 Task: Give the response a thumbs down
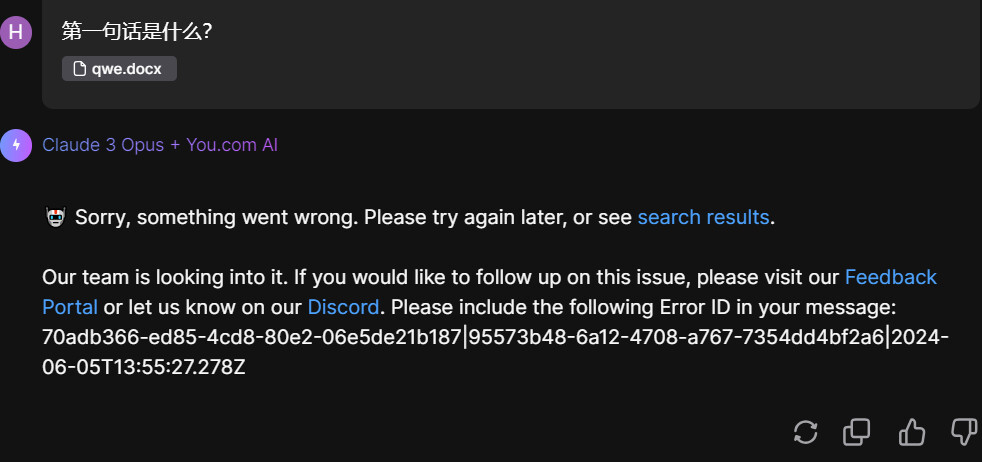click(963, 432)
